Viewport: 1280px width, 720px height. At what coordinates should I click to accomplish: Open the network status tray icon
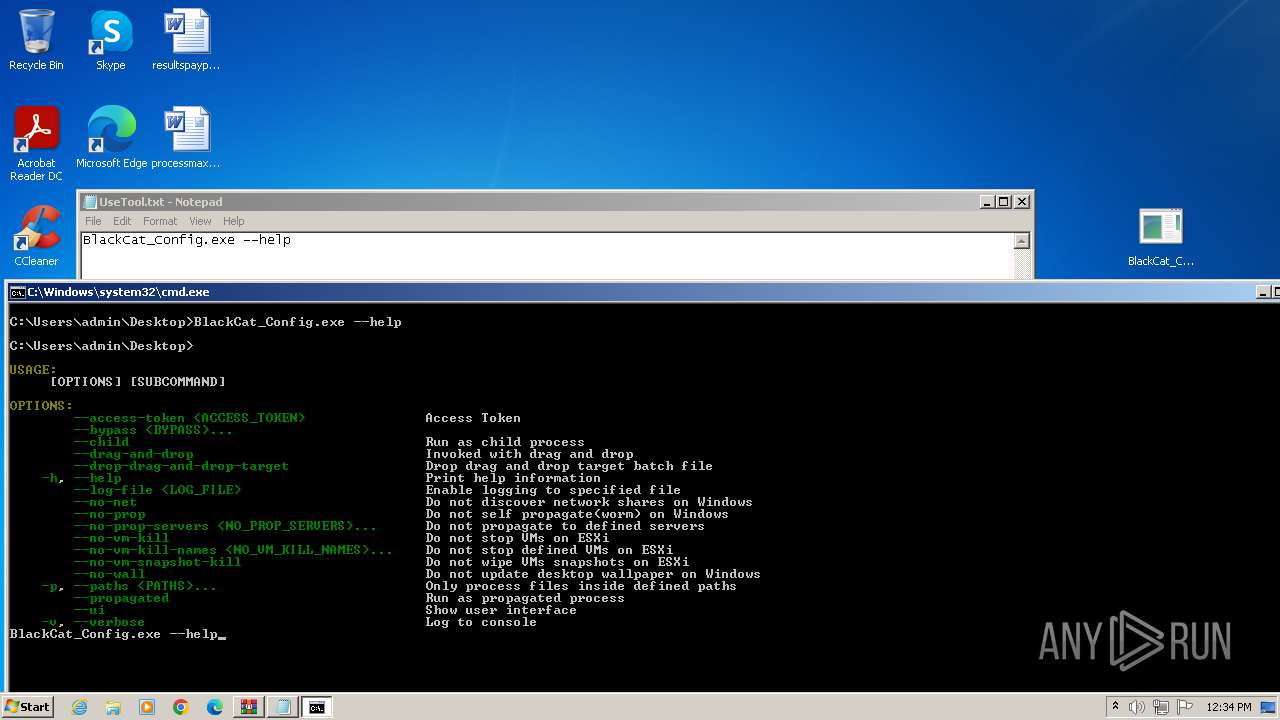point(1161,707)
